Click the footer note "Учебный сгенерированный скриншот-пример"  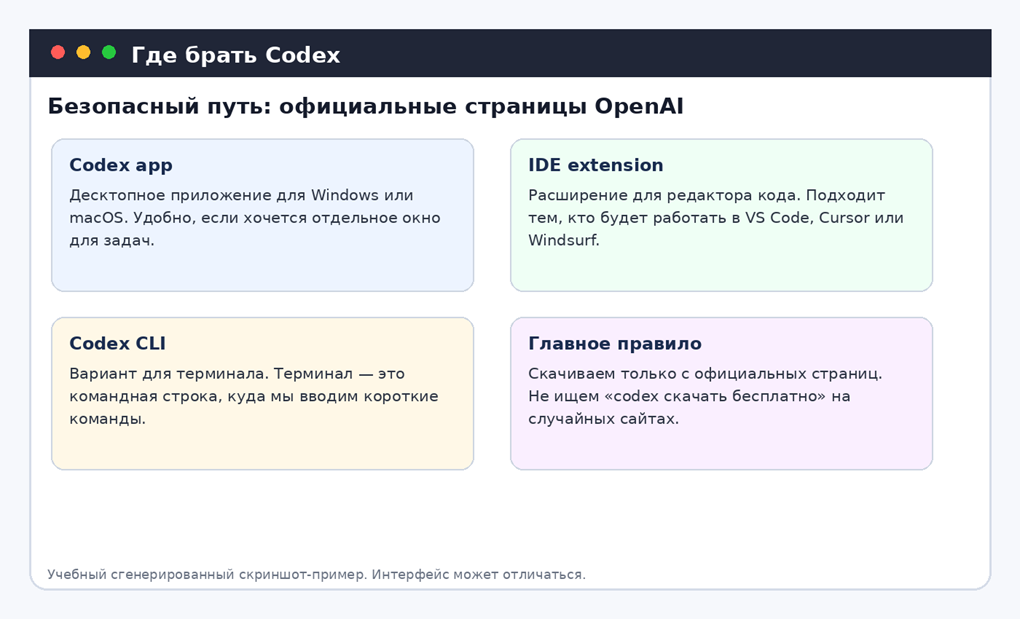click(x=207, y=575)
